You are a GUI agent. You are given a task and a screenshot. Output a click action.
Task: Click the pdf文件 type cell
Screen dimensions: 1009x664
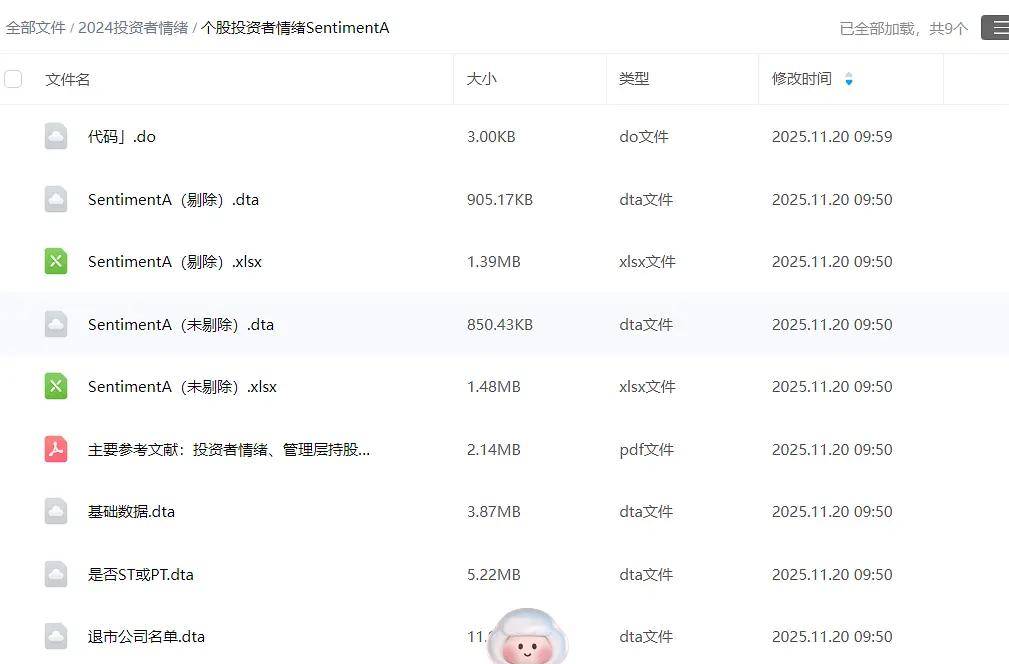(x=646, y=449)
